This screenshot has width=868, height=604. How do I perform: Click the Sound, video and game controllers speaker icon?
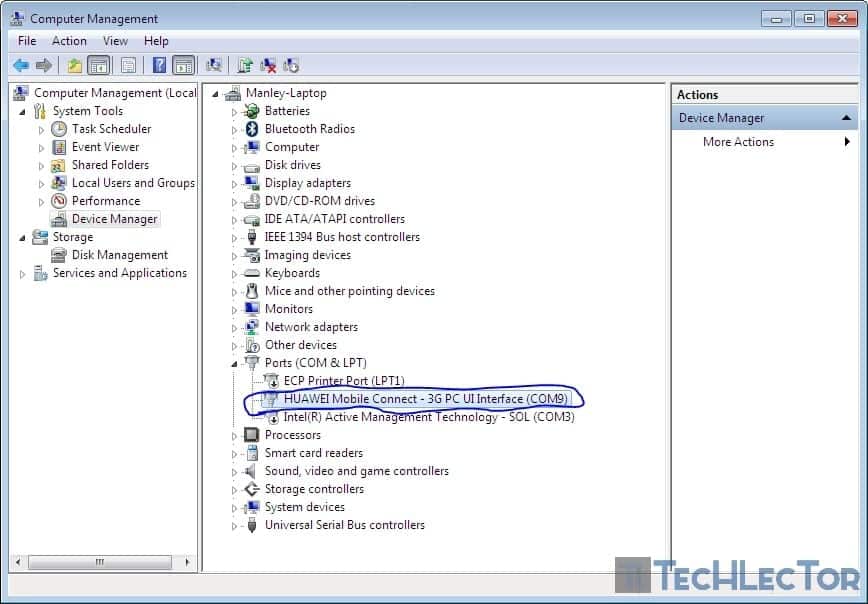[251, 471]
